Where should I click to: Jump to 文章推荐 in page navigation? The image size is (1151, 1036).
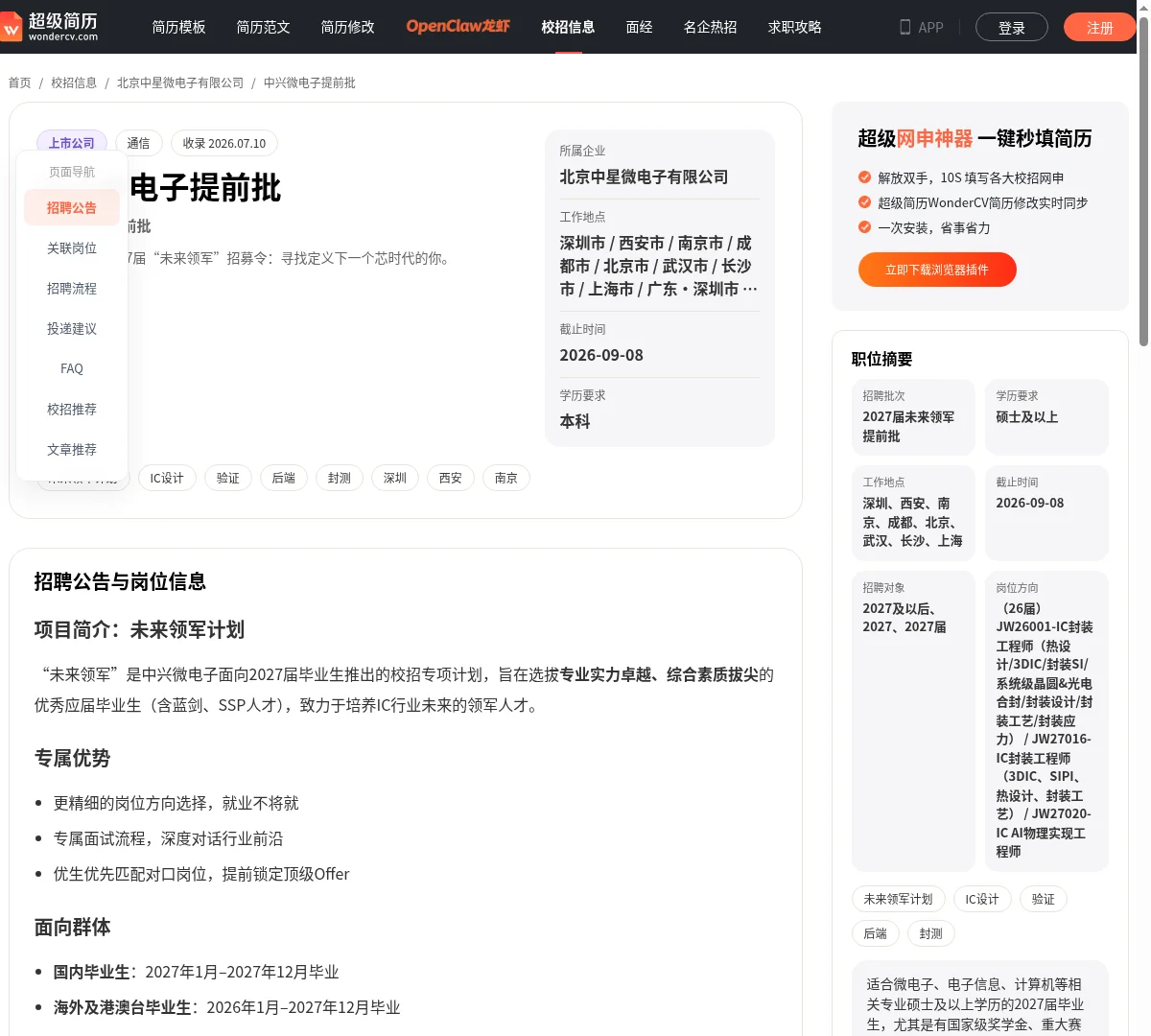click(72, 449)
